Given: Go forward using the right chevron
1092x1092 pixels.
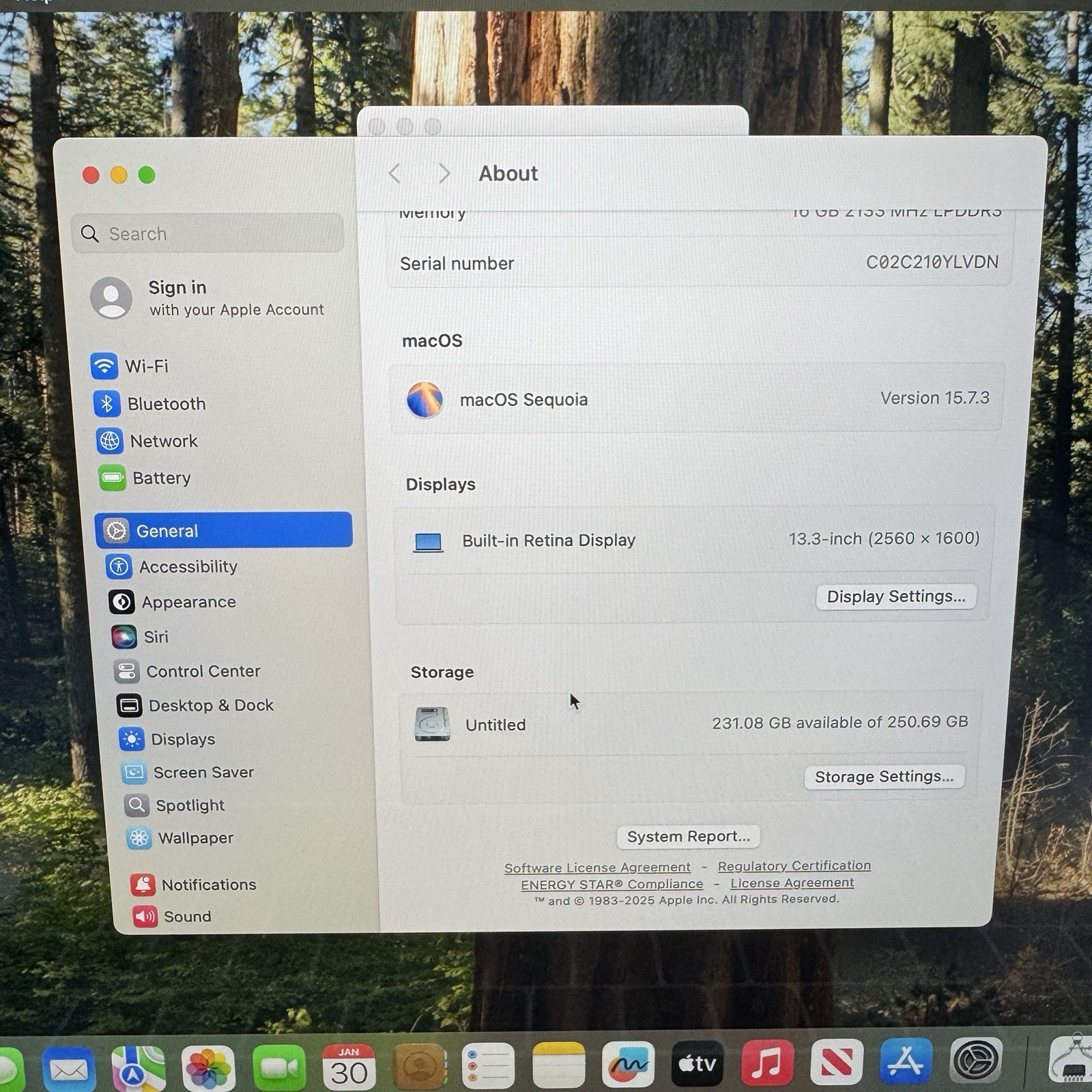Looking at the screenshot, I should 444,173.
